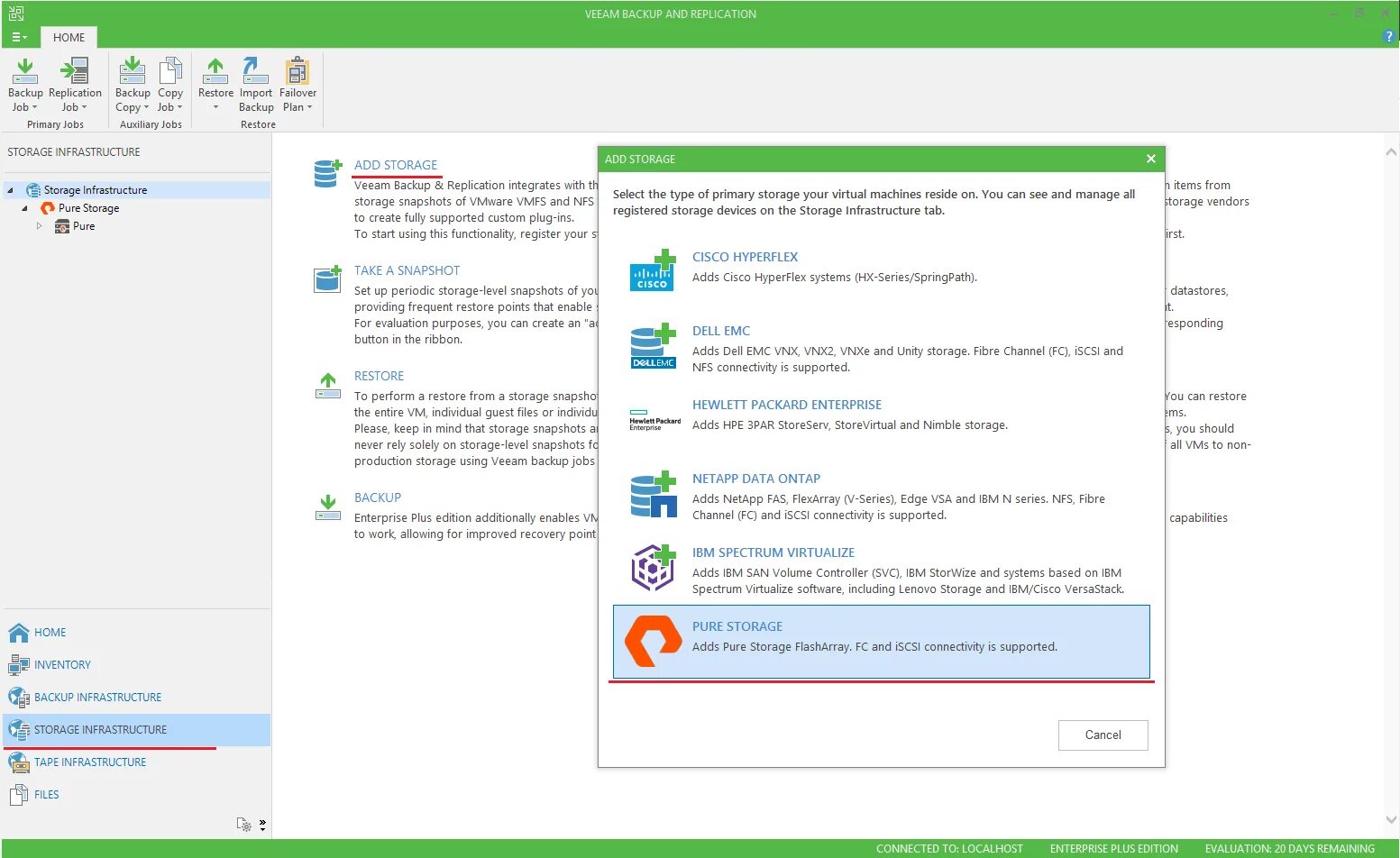Image resolution: width=1400 pixels, height=858 pixels.
Task: Click the CISCO HYPERFLEX link
Action: tap(745, 257)
